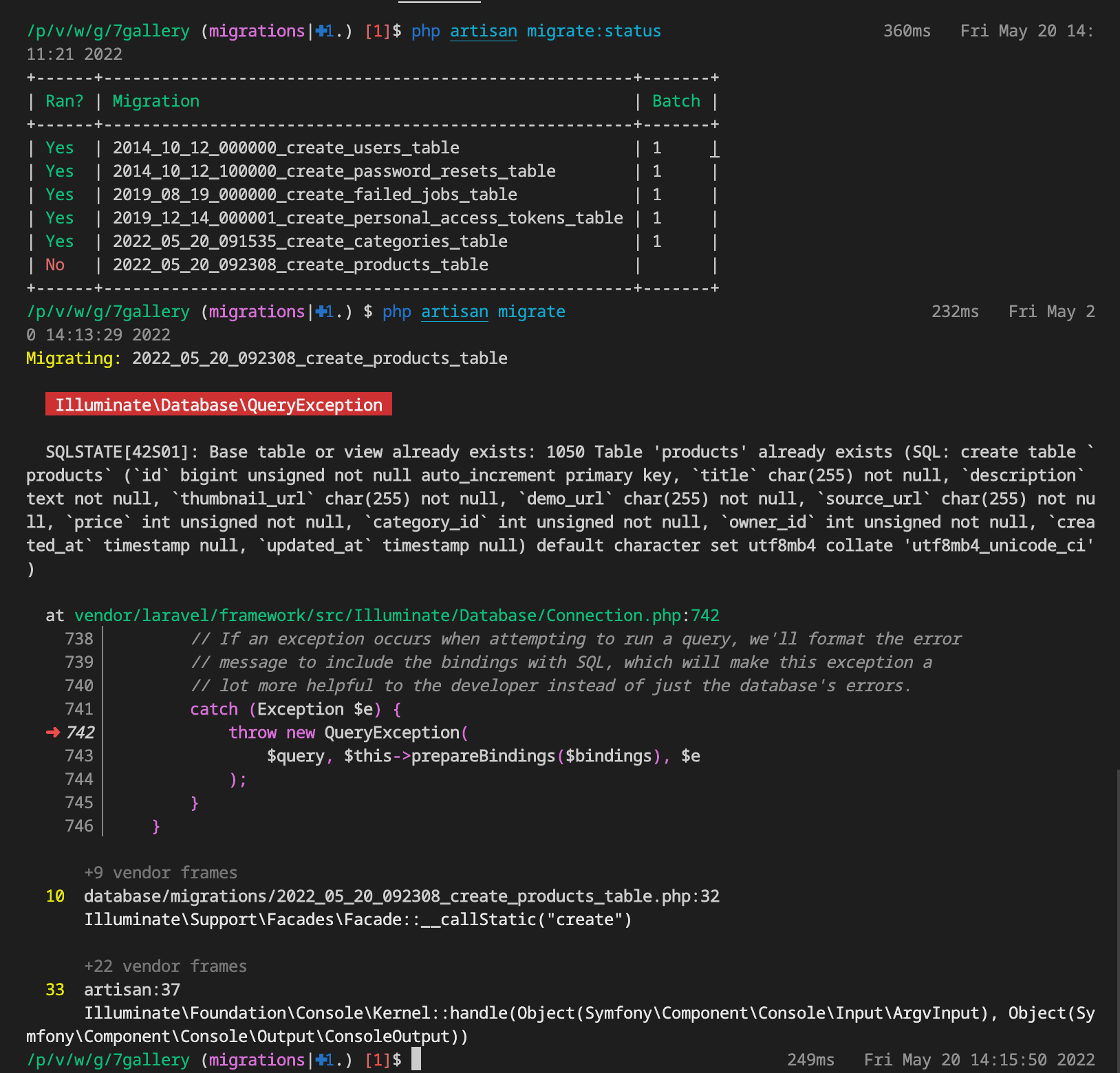Click the '249ms' timing value
1120x1073 pixels.
[811, 1060]
